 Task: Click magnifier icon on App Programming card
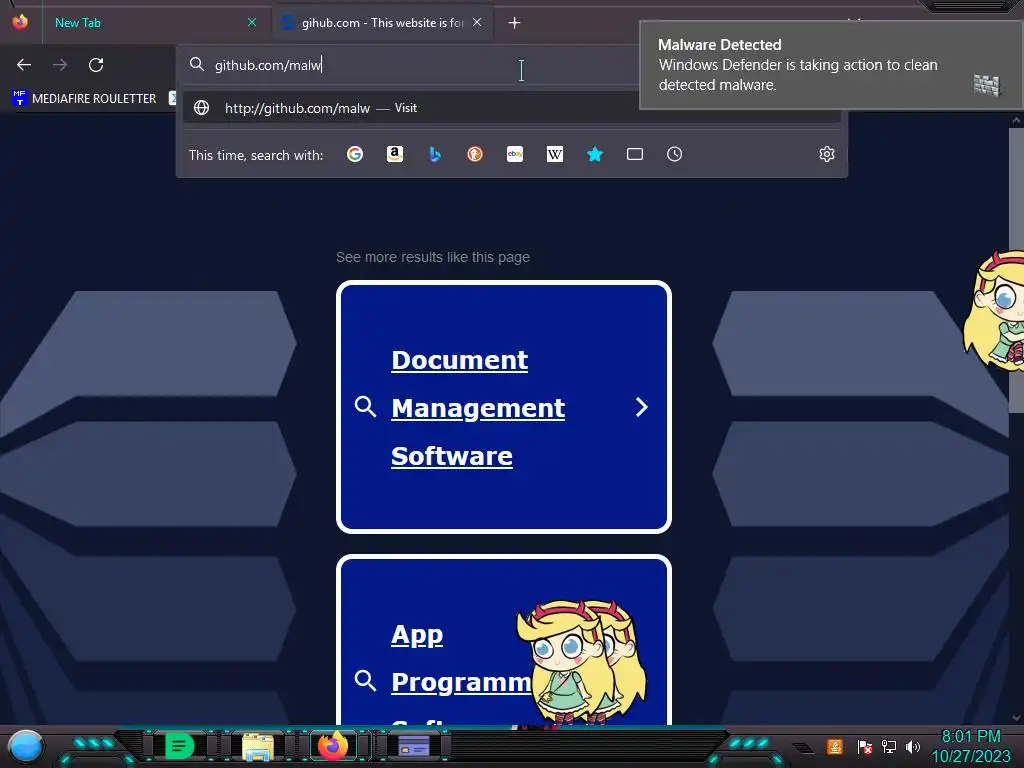point(365,680)
